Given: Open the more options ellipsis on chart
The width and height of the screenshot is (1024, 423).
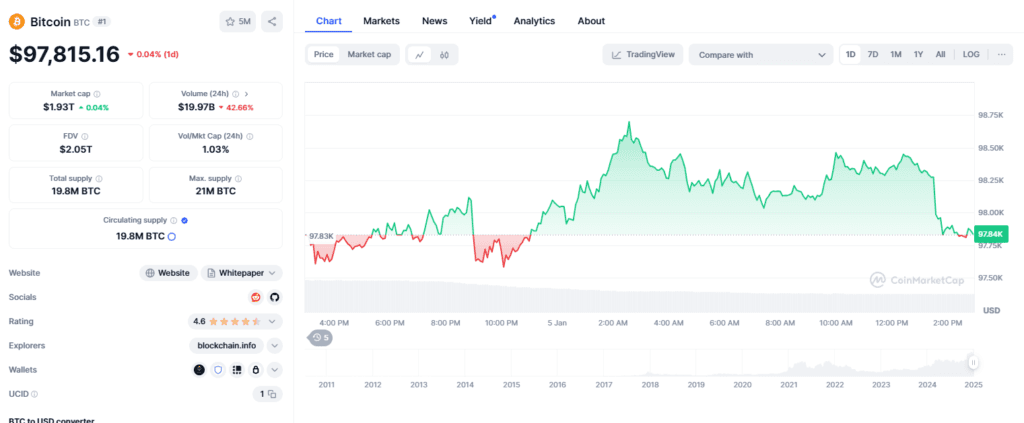Looking at the screenshot, I should click(x=1001, y=55).
